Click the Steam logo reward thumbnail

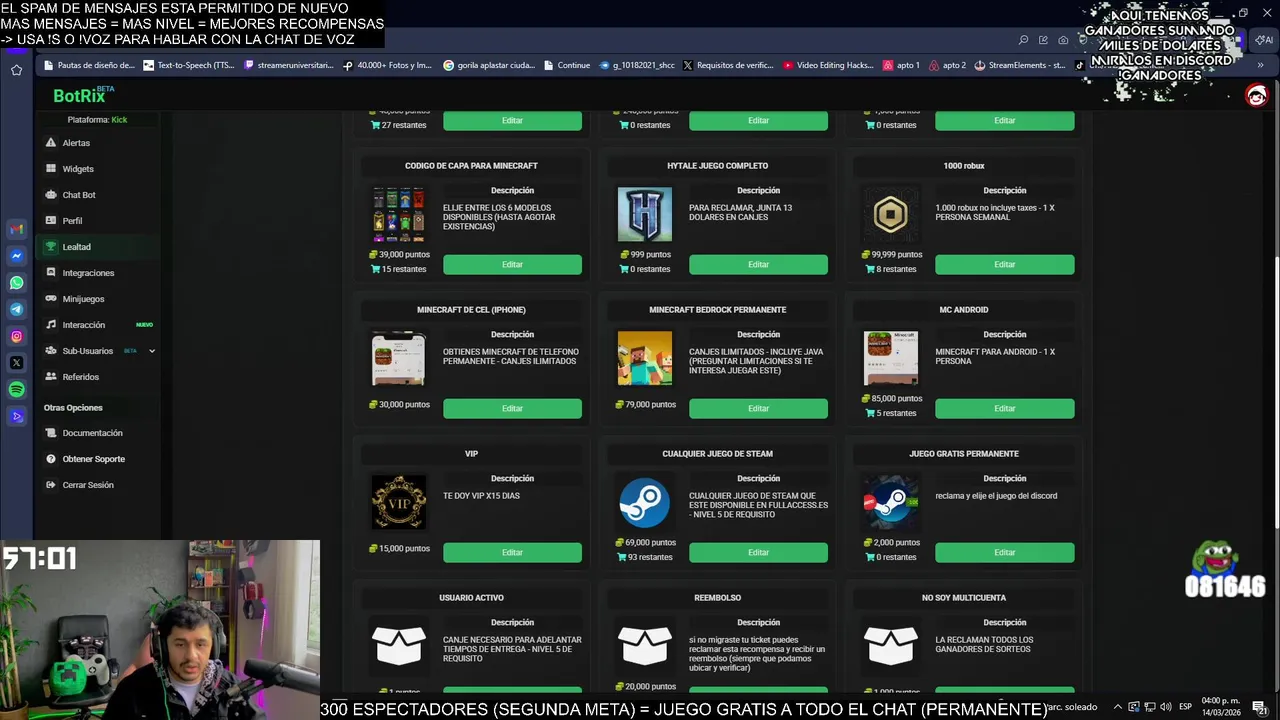point(645,502)
